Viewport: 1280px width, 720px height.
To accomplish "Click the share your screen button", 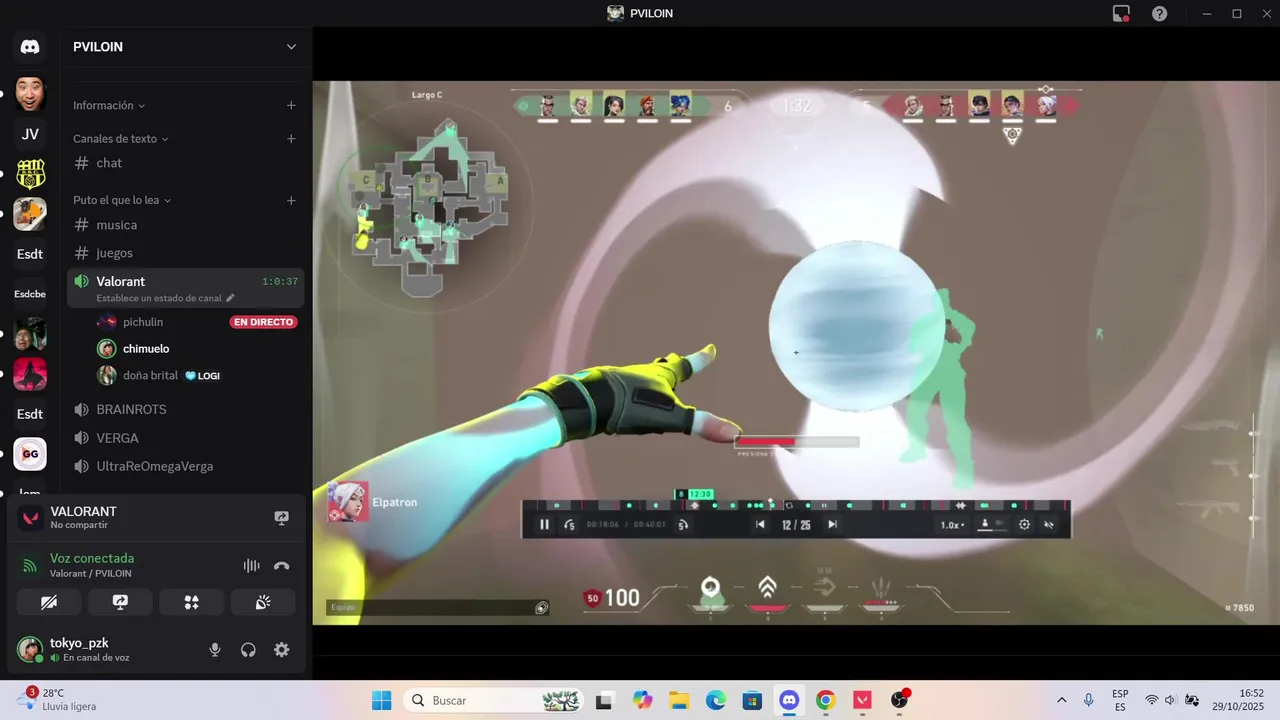I will (x=120, y=602).
